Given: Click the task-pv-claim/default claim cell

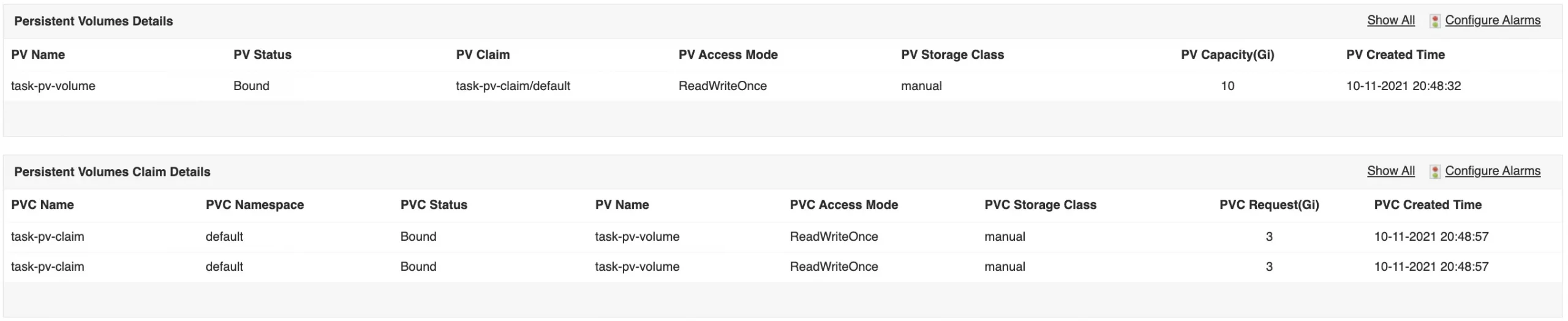Looking at the screenshot, I should click(513, 86).
